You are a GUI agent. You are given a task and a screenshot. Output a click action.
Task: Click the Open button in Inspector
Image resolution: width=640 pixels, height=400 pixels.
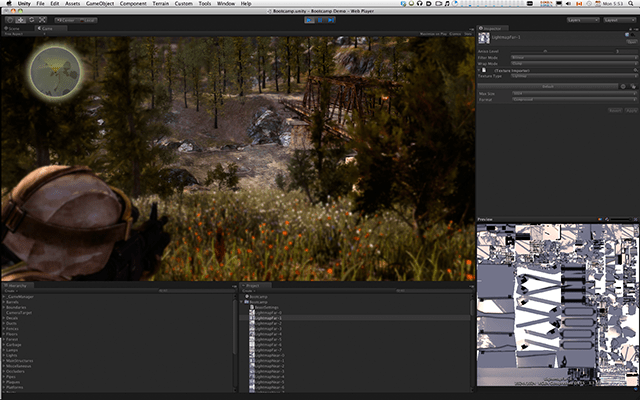pyautogui.click(x=632, y=42)
